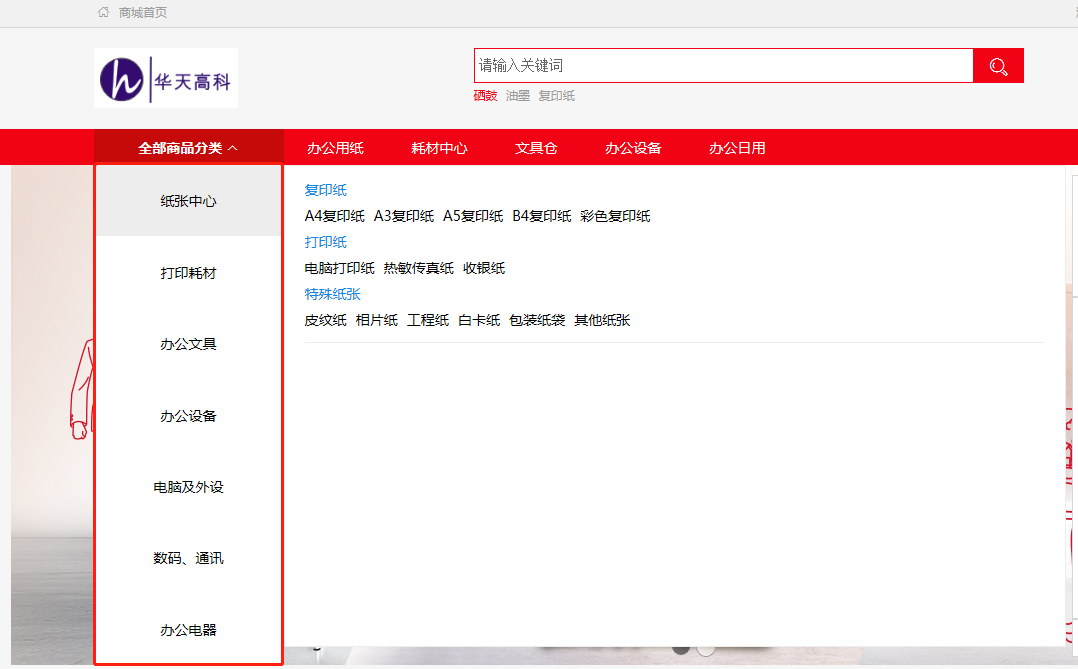Select 电脑及外设 category in the sidebar
Image resolution: width=1078 pixels, height=669 pixels.
pos(188,487)
